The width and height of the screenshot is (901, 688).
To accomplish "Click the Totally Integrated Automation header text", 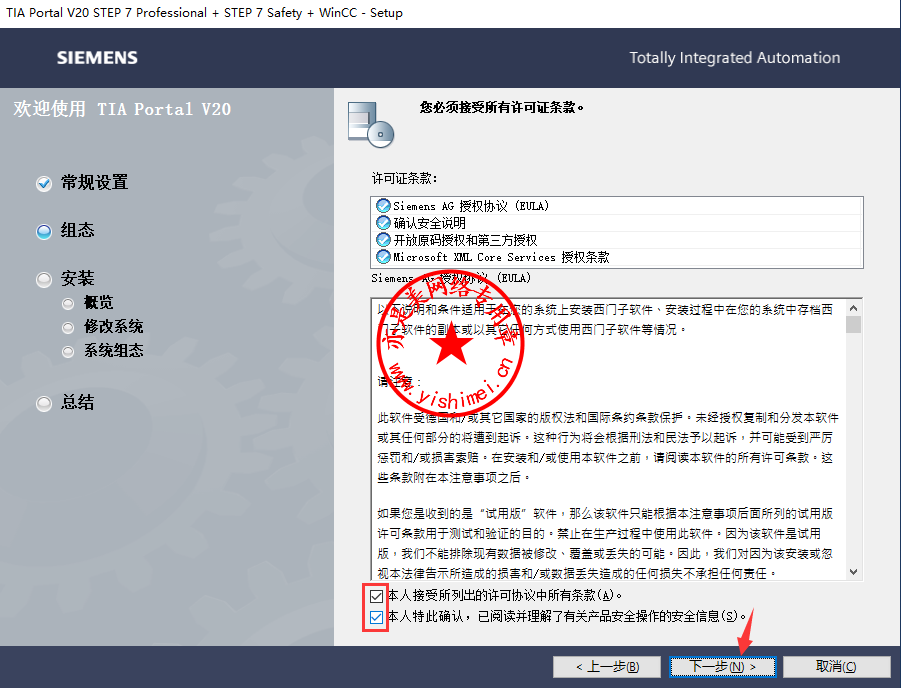I will (734, 58).
